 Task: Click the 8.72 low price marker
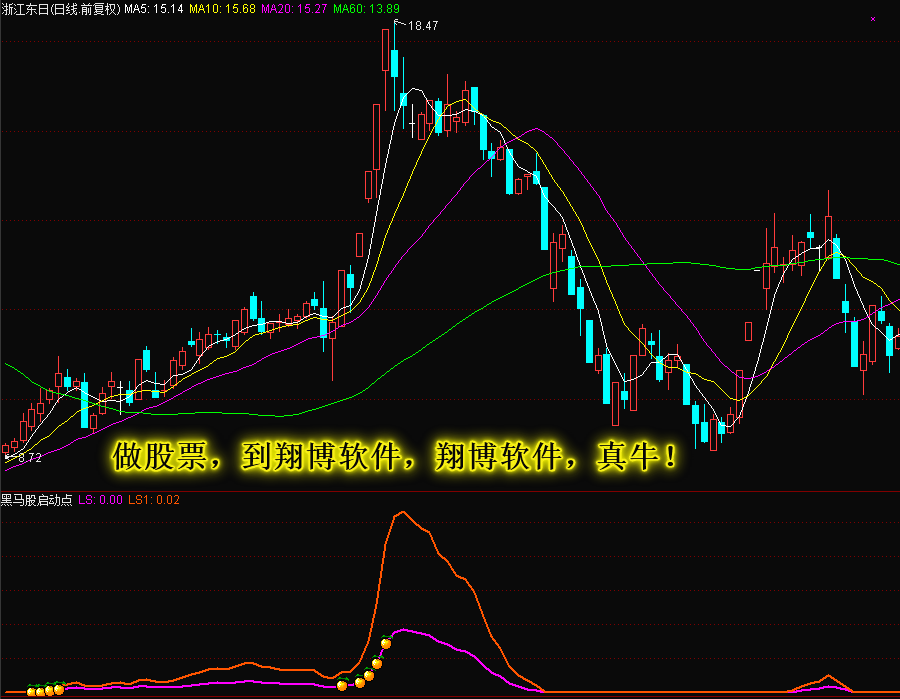click(29, 458)
